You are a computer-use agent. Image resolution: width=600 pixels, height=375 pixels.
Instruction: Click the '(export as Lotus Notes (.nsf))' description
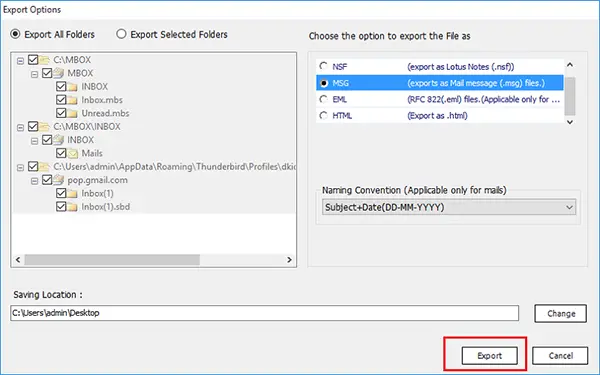pos(460,67)
